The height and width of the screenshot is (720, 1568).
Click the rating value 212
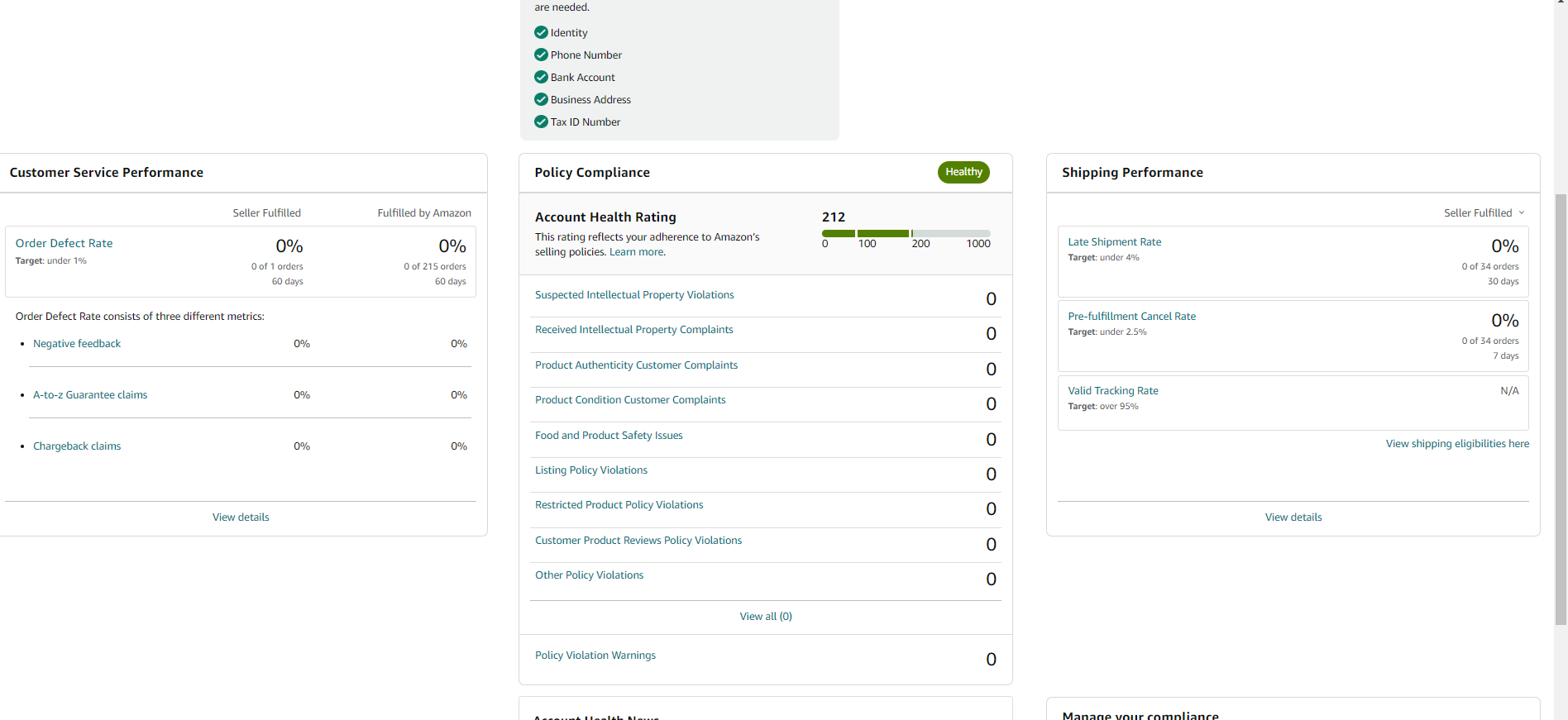tap(834, 217)
